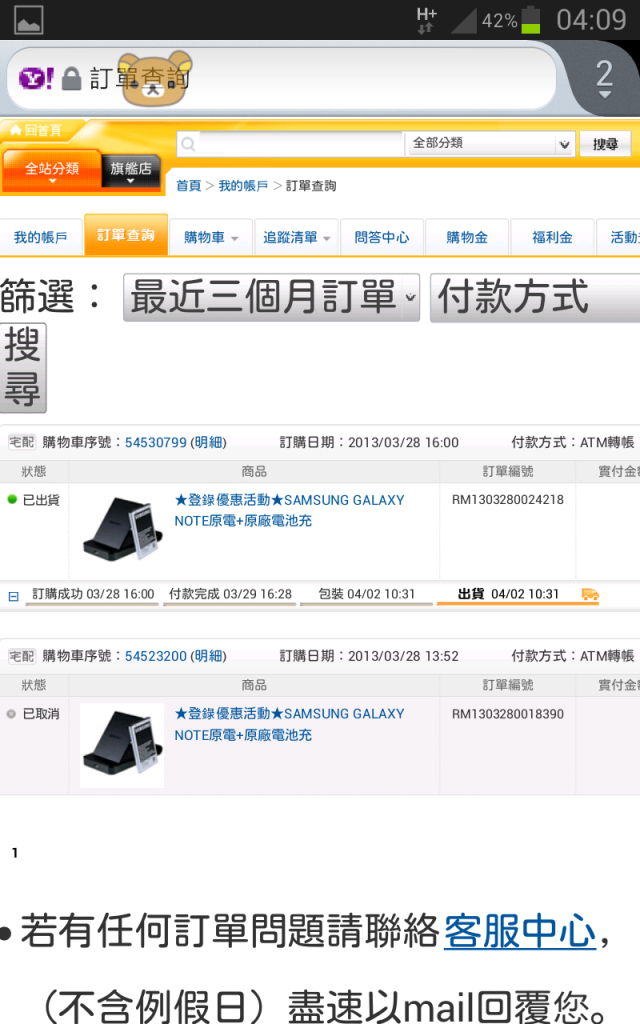Tap the battery status icon
Screen dimensions: 640x1024
click(530, 20)
